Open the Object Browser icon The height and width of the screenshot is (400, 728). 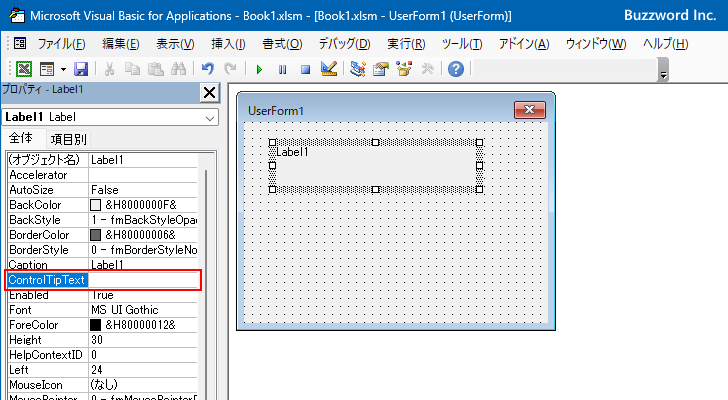404,69
